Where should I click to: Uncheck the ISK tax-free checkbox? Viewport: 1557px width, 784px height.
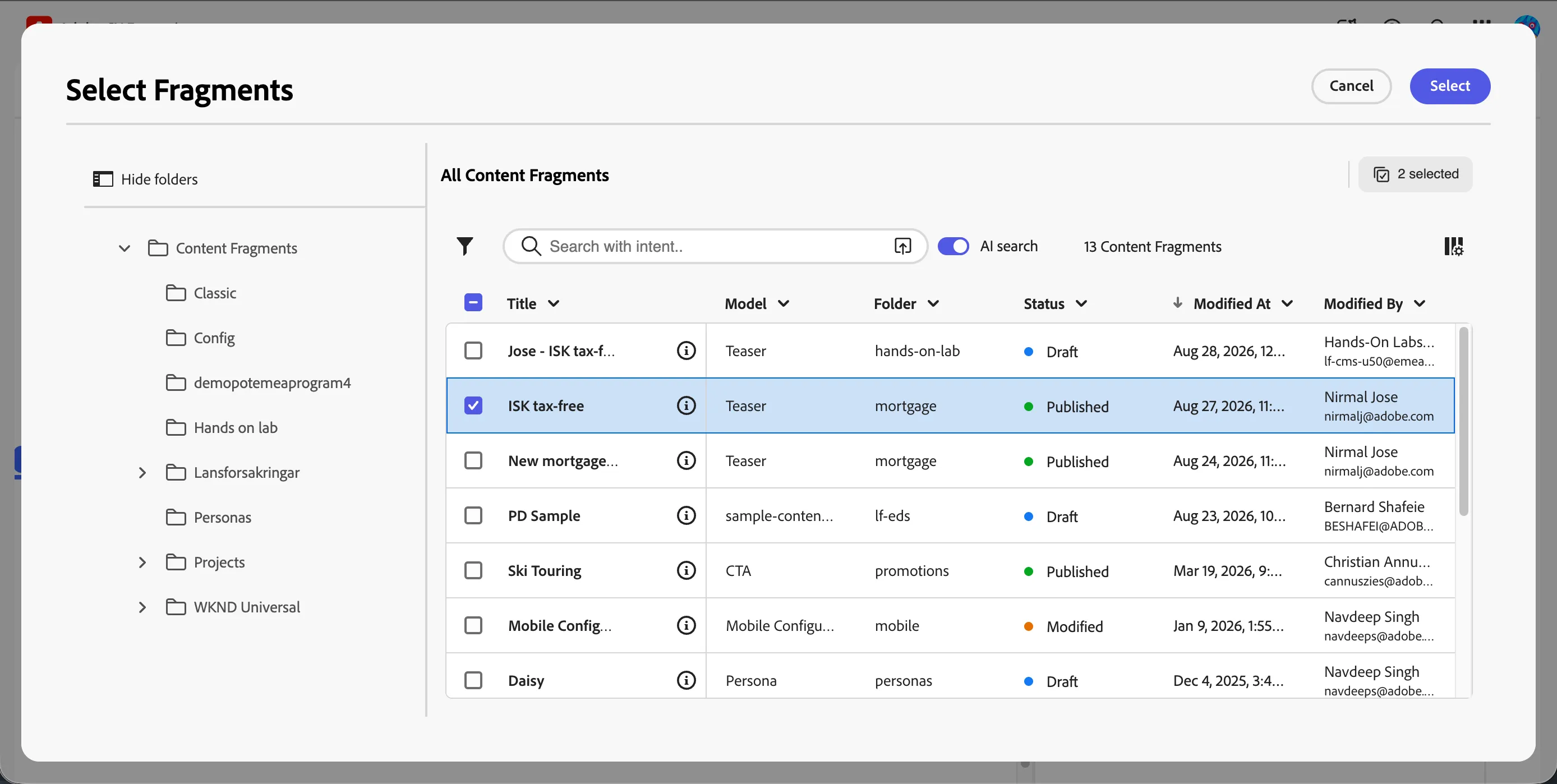coord(473,405)
